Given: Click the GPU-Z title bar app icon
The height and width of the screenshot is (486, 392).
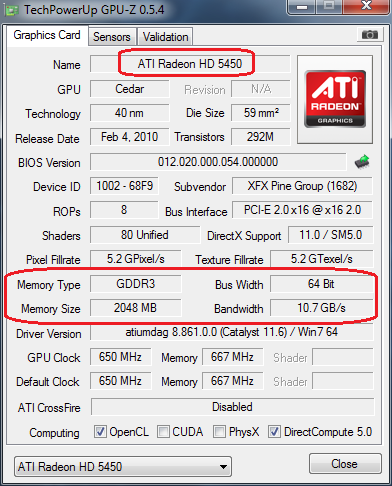Looking at the screenshot, I should [x=11, y=10].
